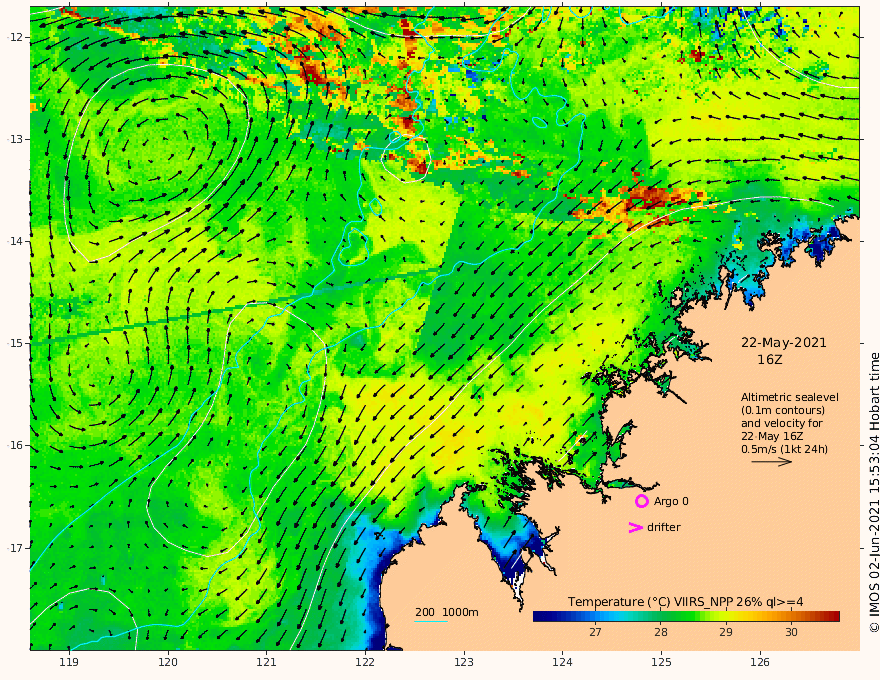The image size is (880, 680).
Task: Click the 'drifter' legend label
Action: pos(663,527)
